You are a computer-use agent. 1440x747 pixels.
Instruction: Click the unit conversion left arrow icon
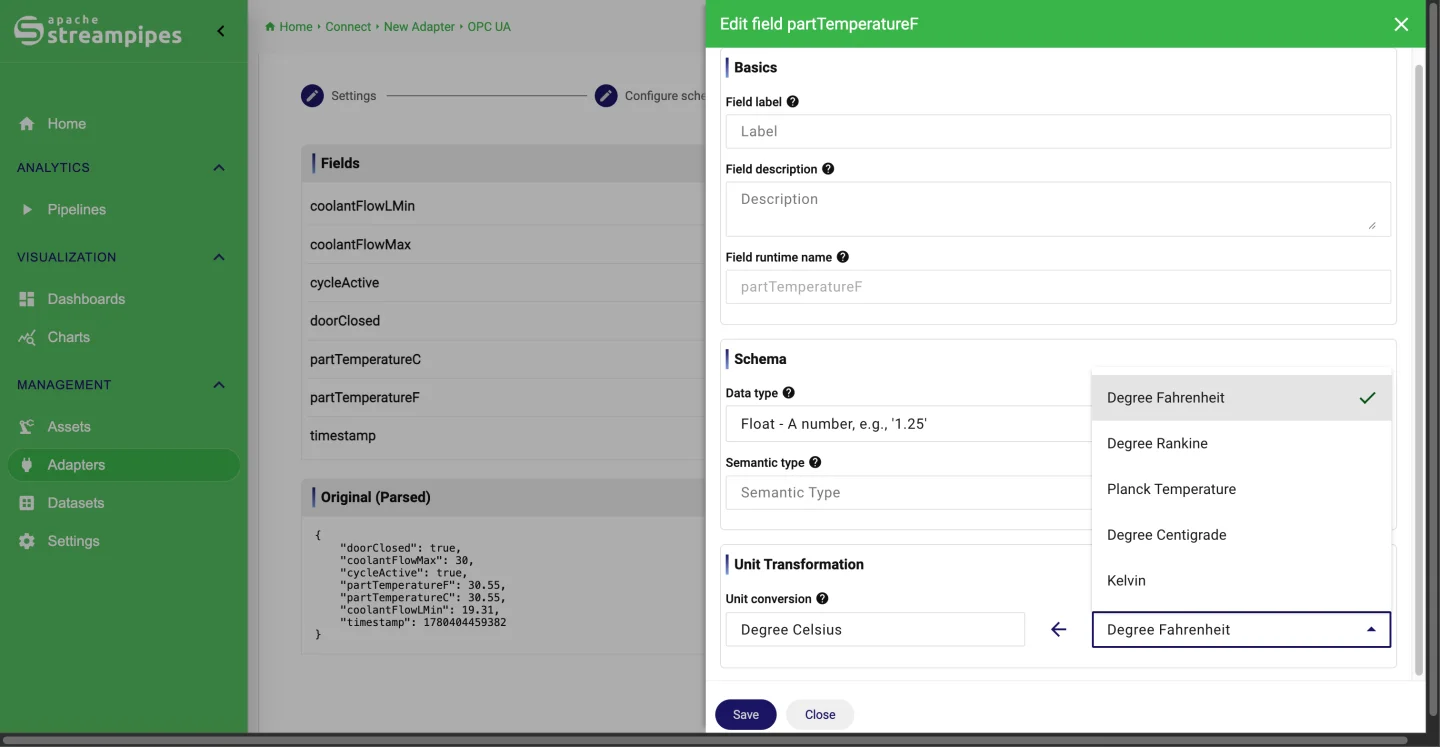[1059, 630]
